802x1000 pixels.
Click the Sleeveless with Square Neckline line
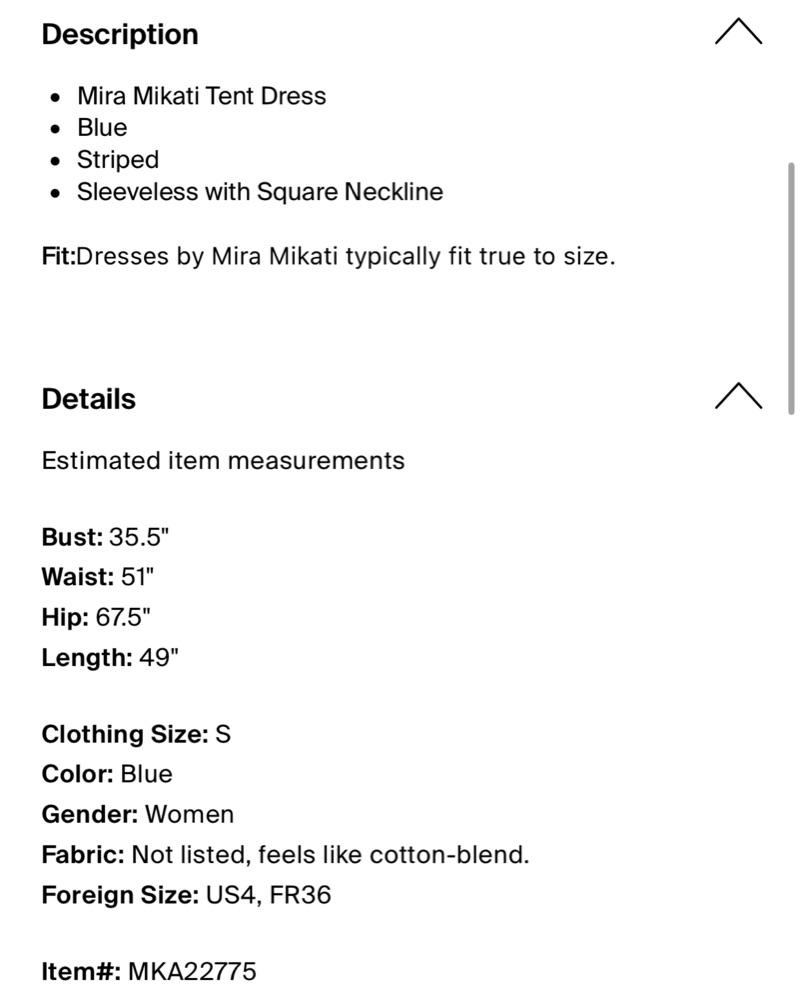coord(260,192)
